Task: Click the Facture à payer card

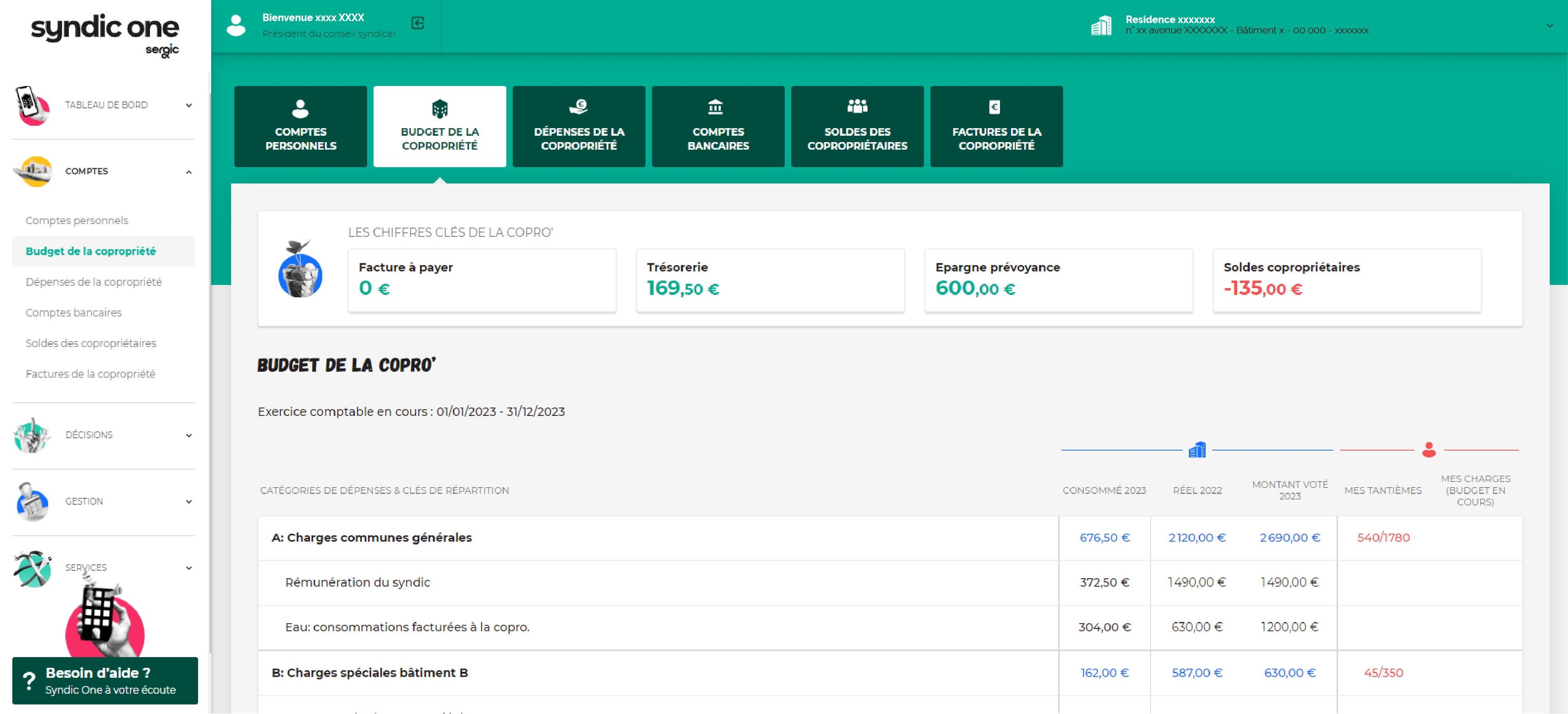Action: click(482, 280)
